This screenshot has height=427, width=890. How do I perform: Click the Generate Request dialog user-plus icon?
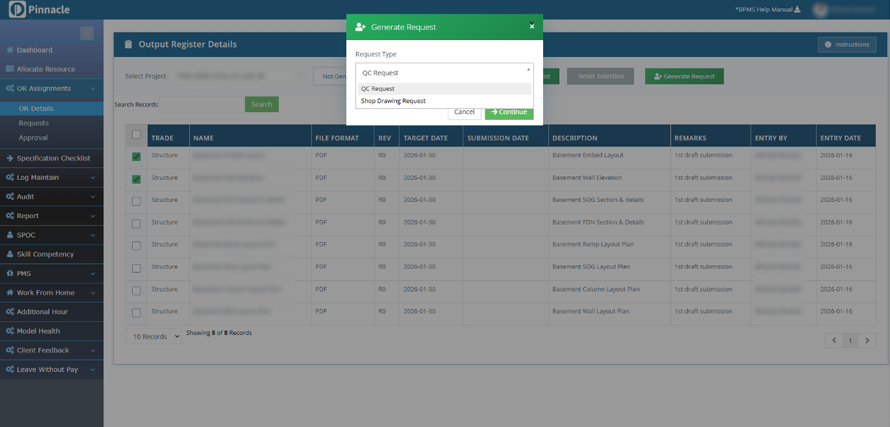point(360,27)
